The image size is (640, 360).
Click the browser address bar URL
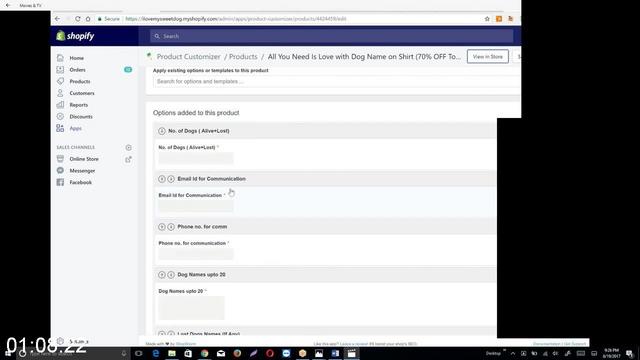point(236,19)
